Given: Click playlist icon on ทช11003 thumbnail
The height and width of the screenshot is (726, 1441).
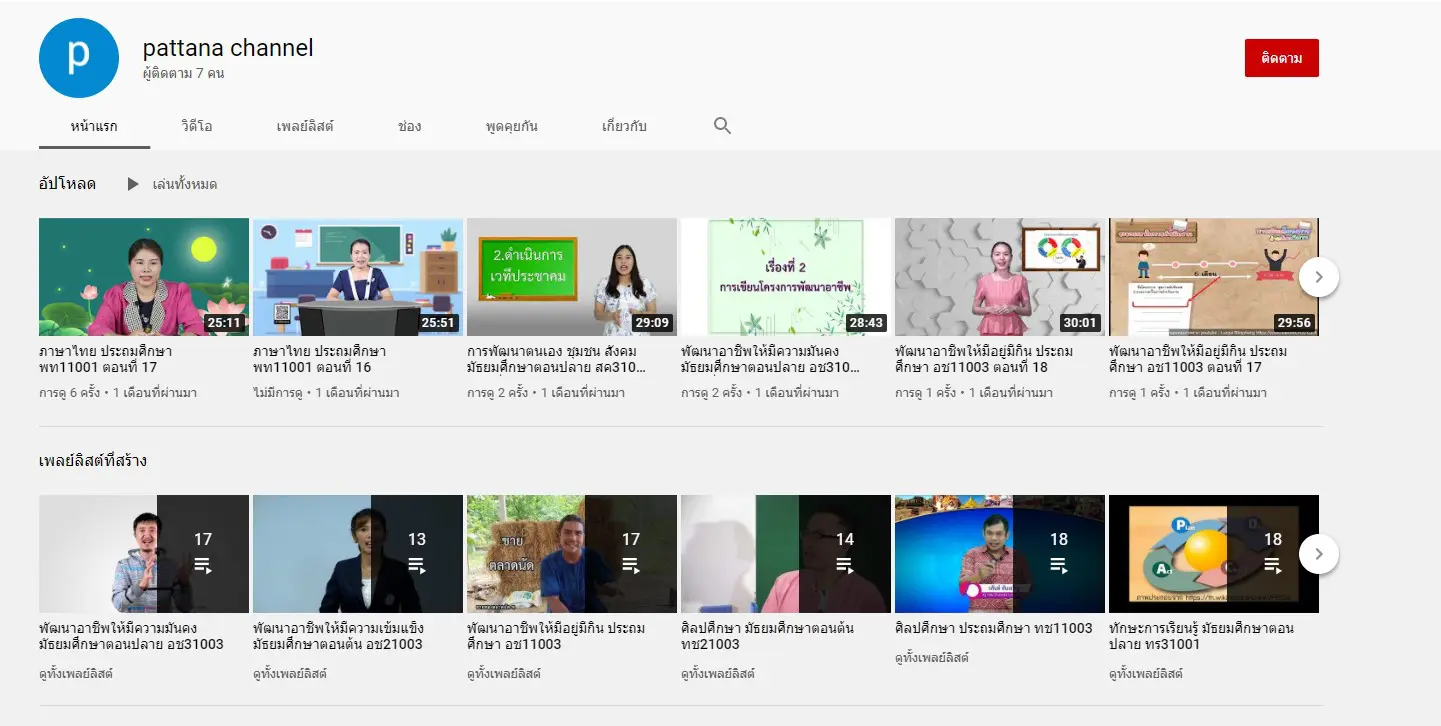Looking at the screenshot, I should (1059, 566).
